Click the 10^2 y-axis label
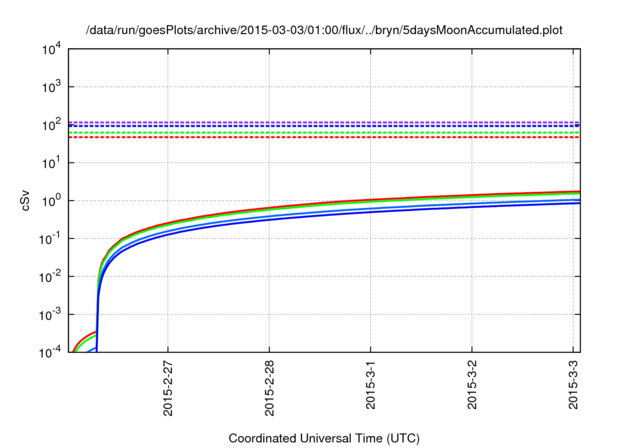The width and height of the screenshot is (640, 448). 52,125
